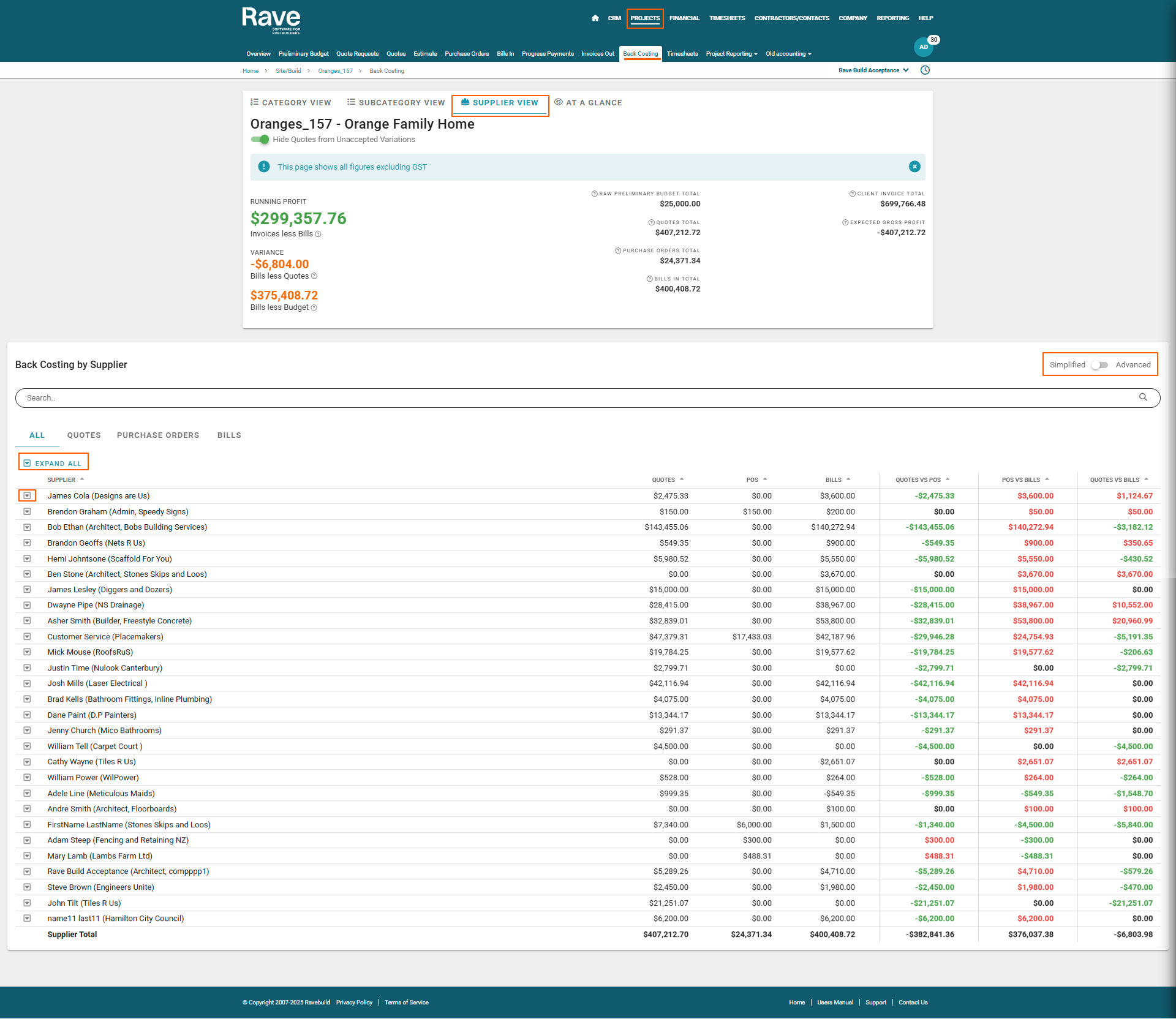The image size is (1176, 1019).
Task: Sort by Quotes vs POs column arrow
Action: pos(948,479)
